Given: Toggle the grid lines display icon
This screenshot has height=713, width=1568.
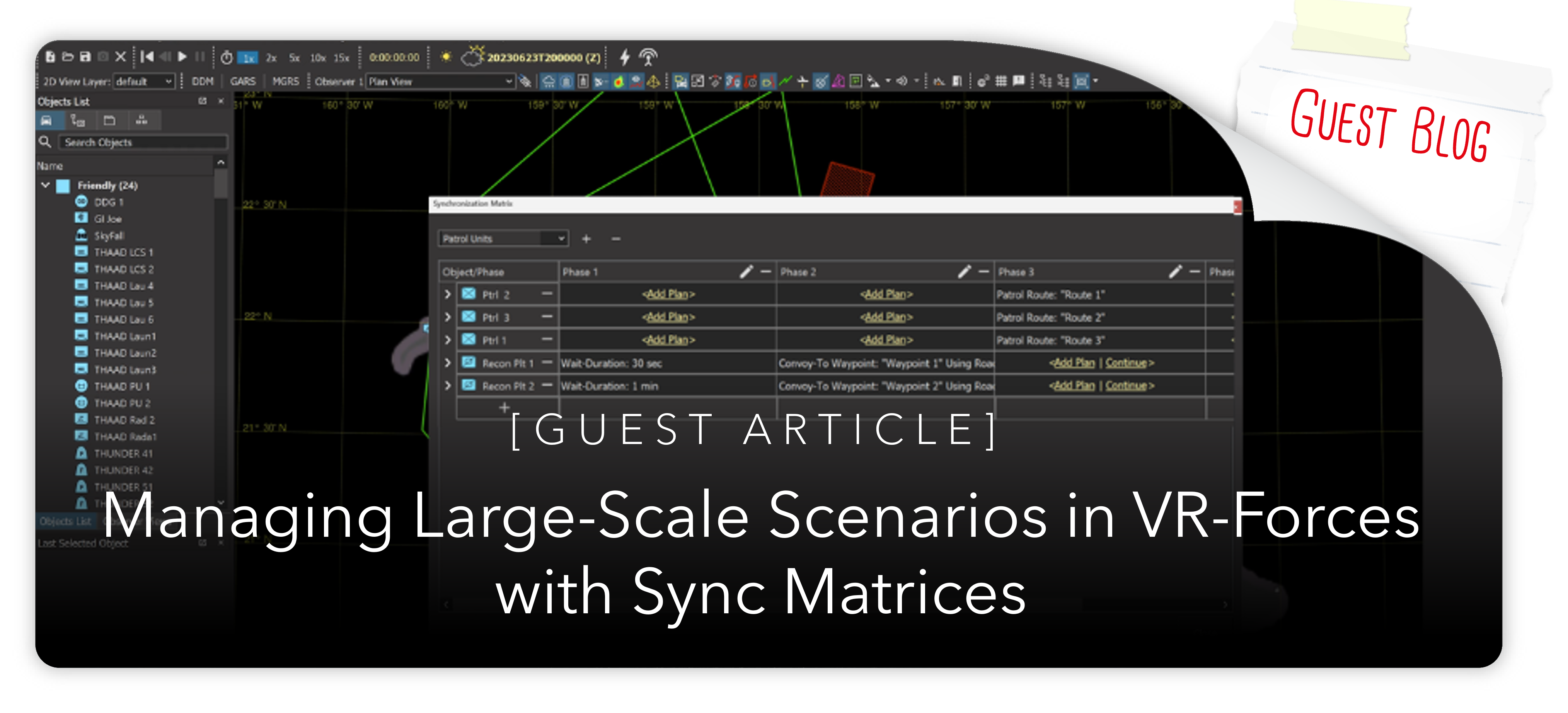Looking at the screenshot, I should (x=1001, y=81).
